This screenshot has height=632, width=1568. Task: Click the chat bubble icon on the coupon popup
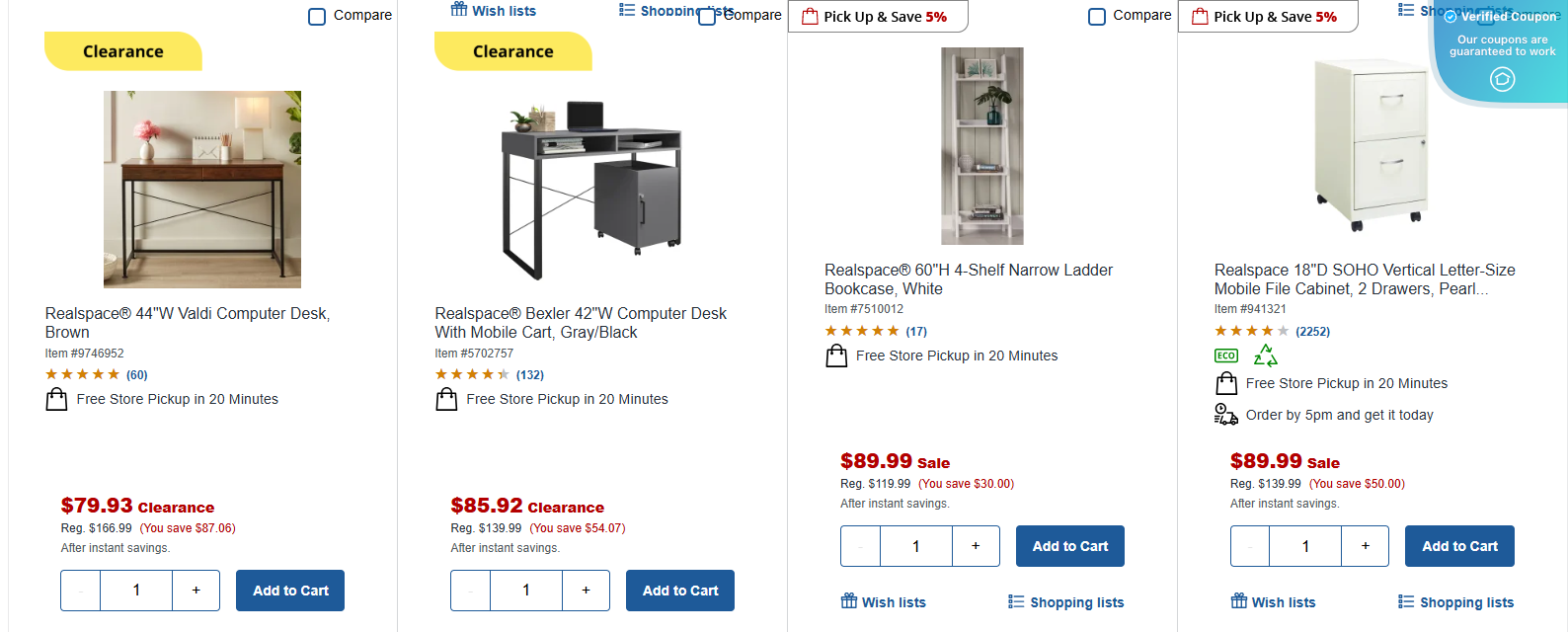click(1503, 79)
